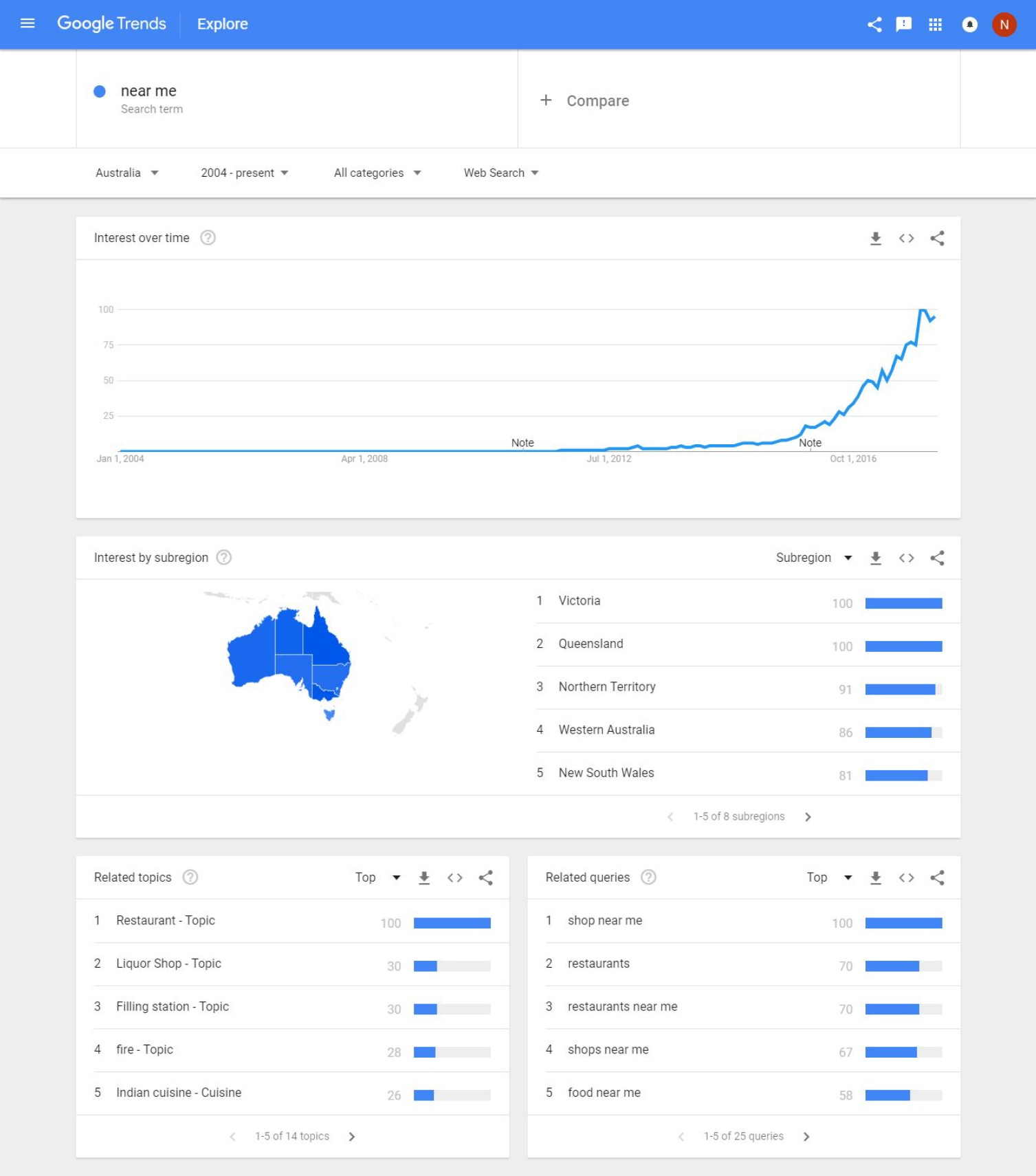Click the plus icon beside Compare
Image resolution: width=1036 pixels, height=1176 pixels.
pos(546,100)
